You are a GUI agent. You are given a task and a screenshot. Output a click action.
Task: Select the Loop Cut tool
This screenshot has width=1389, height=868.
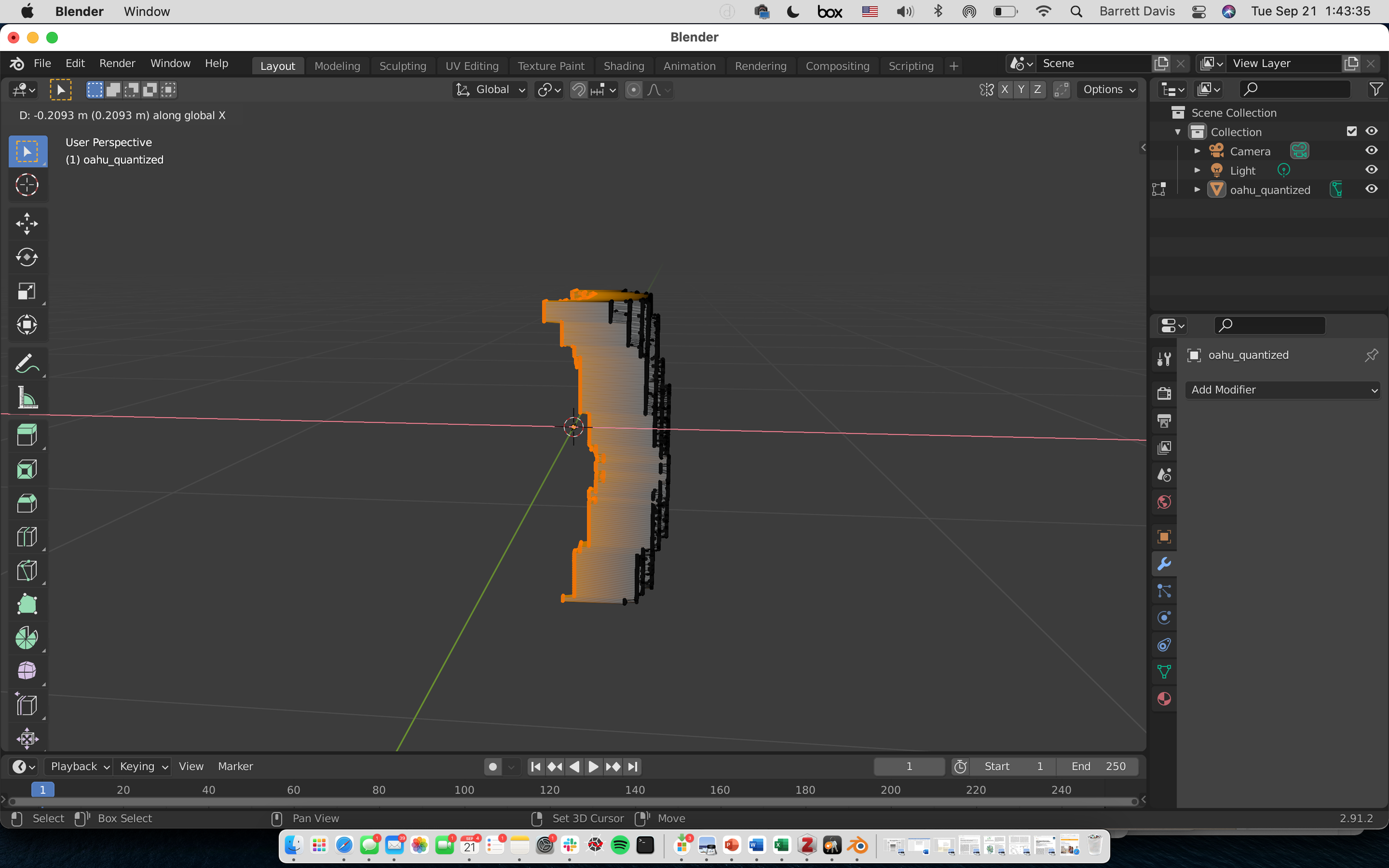coord(27,537)
